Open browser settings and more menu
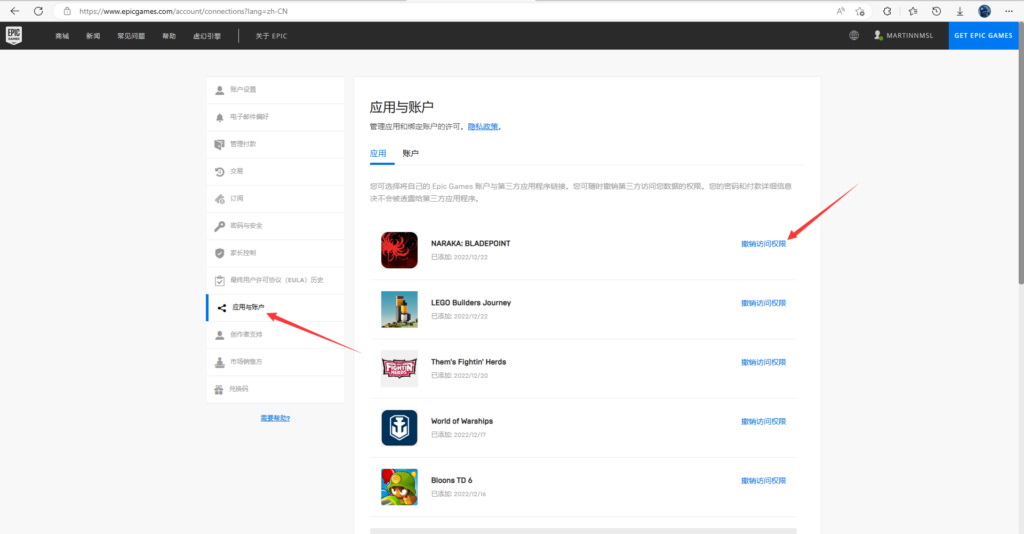Image resolution: width=1024 pixels, height=534 pixels. click(1009, 11)
